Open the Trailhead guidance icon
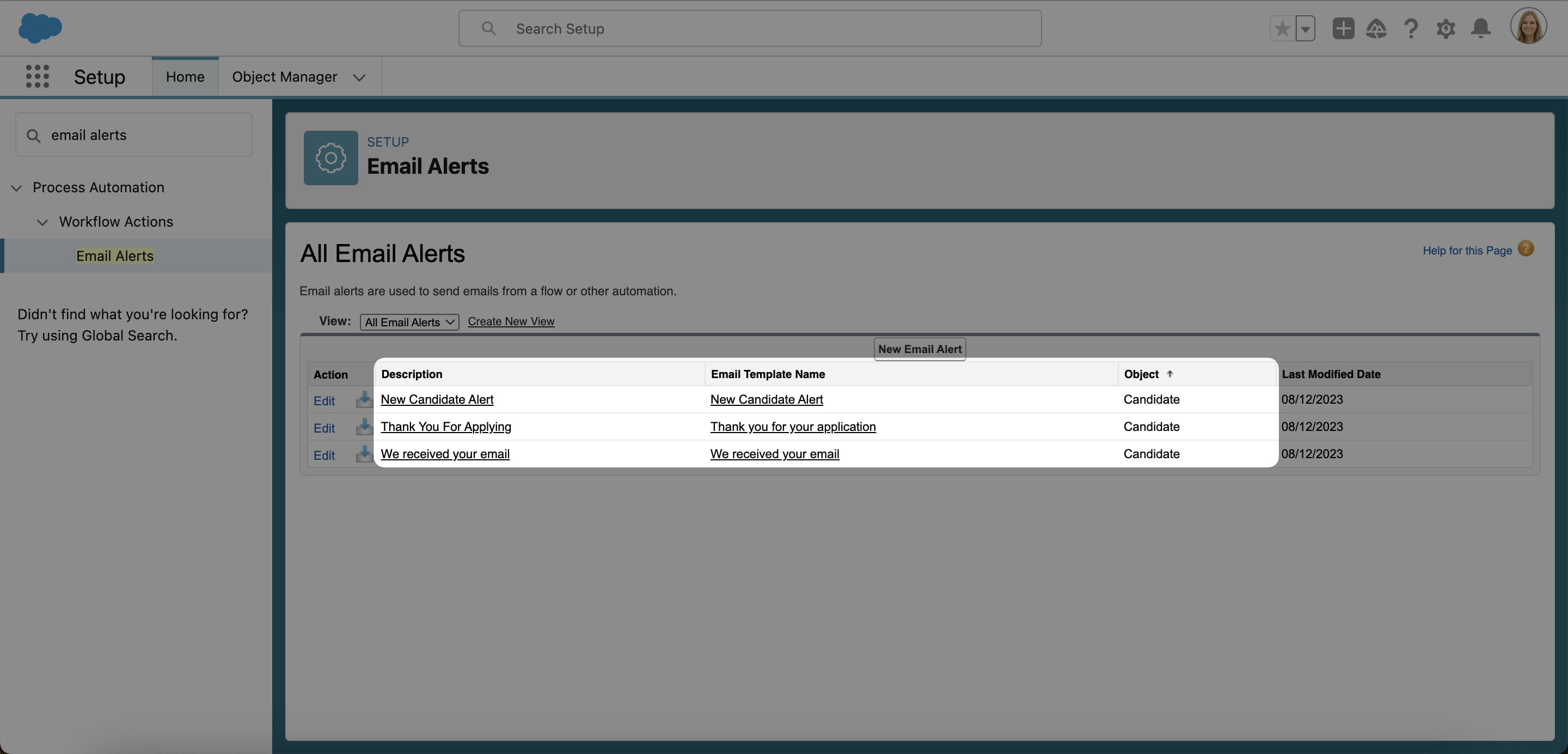1568x754 pixels. tap(1376, 29)
